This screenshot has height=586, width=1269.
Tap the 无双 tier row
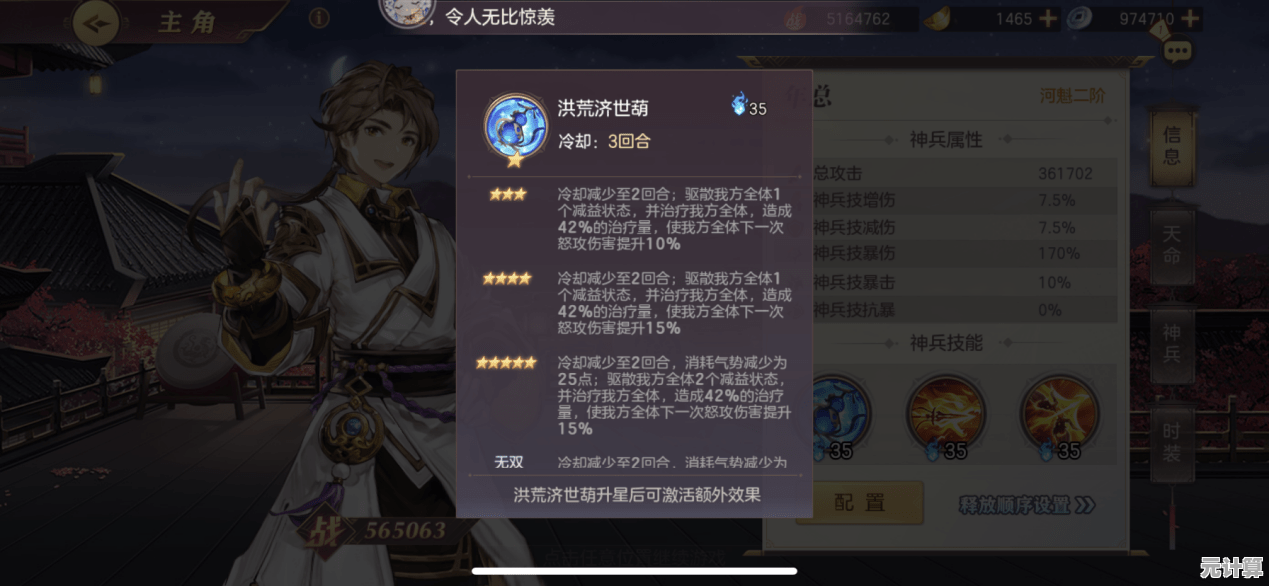click(634, 462)
